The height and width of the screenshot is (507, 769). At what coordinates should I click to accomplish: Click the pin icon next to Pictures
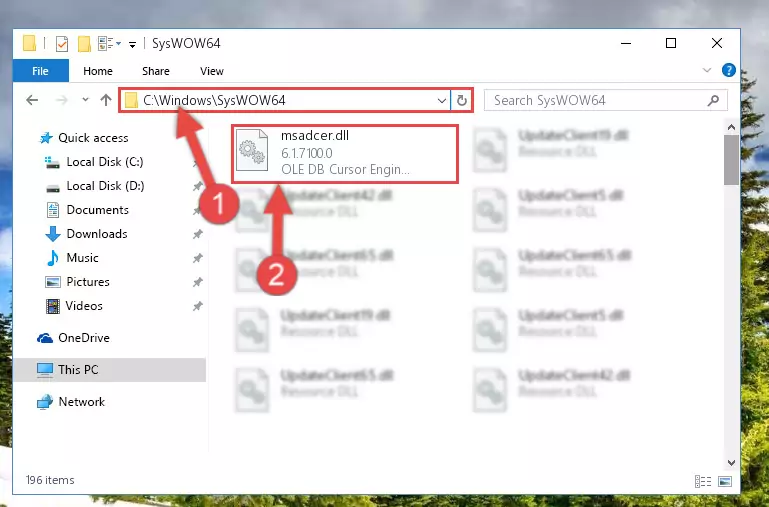[197, 282]
